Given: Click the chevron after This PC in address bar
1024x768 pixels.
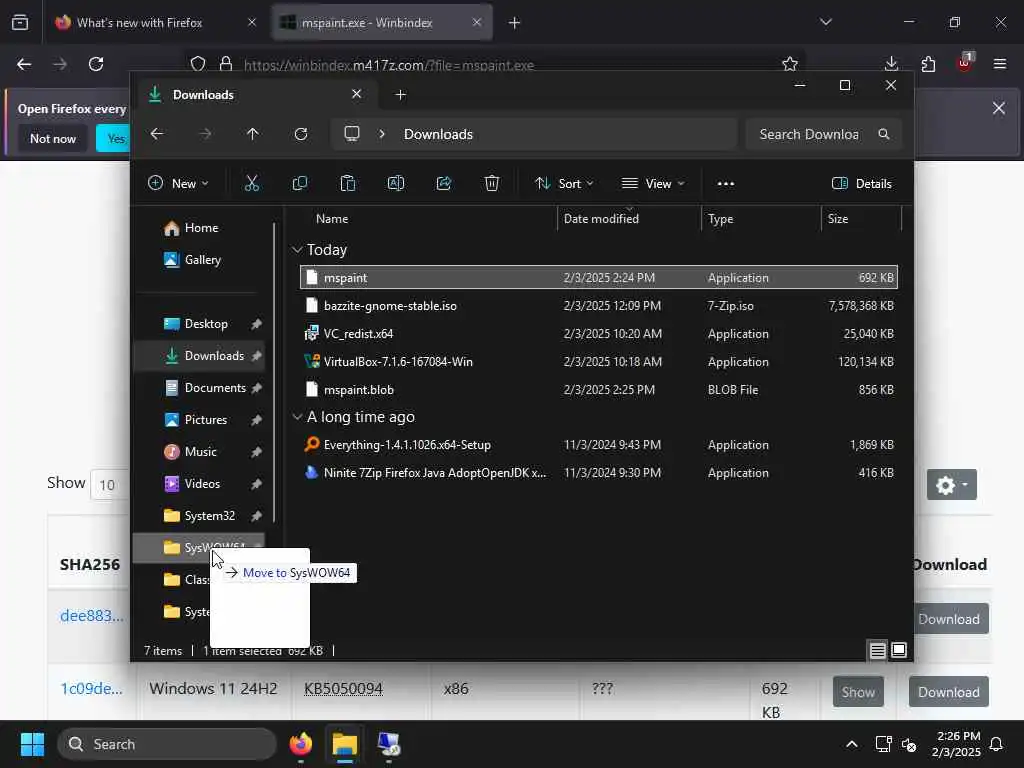Looking at the screenshot, I should pos(382,134).
